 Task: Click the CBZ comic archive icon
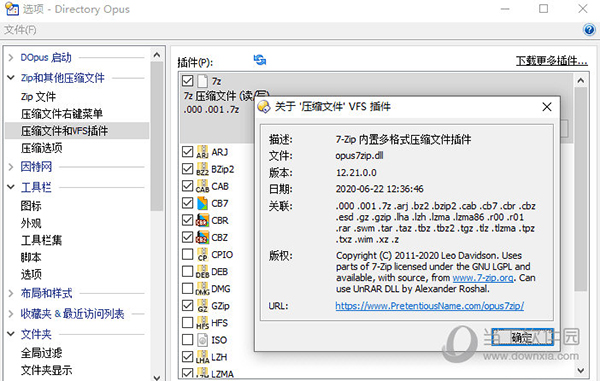pyautogui.click(x=202, y=237)
